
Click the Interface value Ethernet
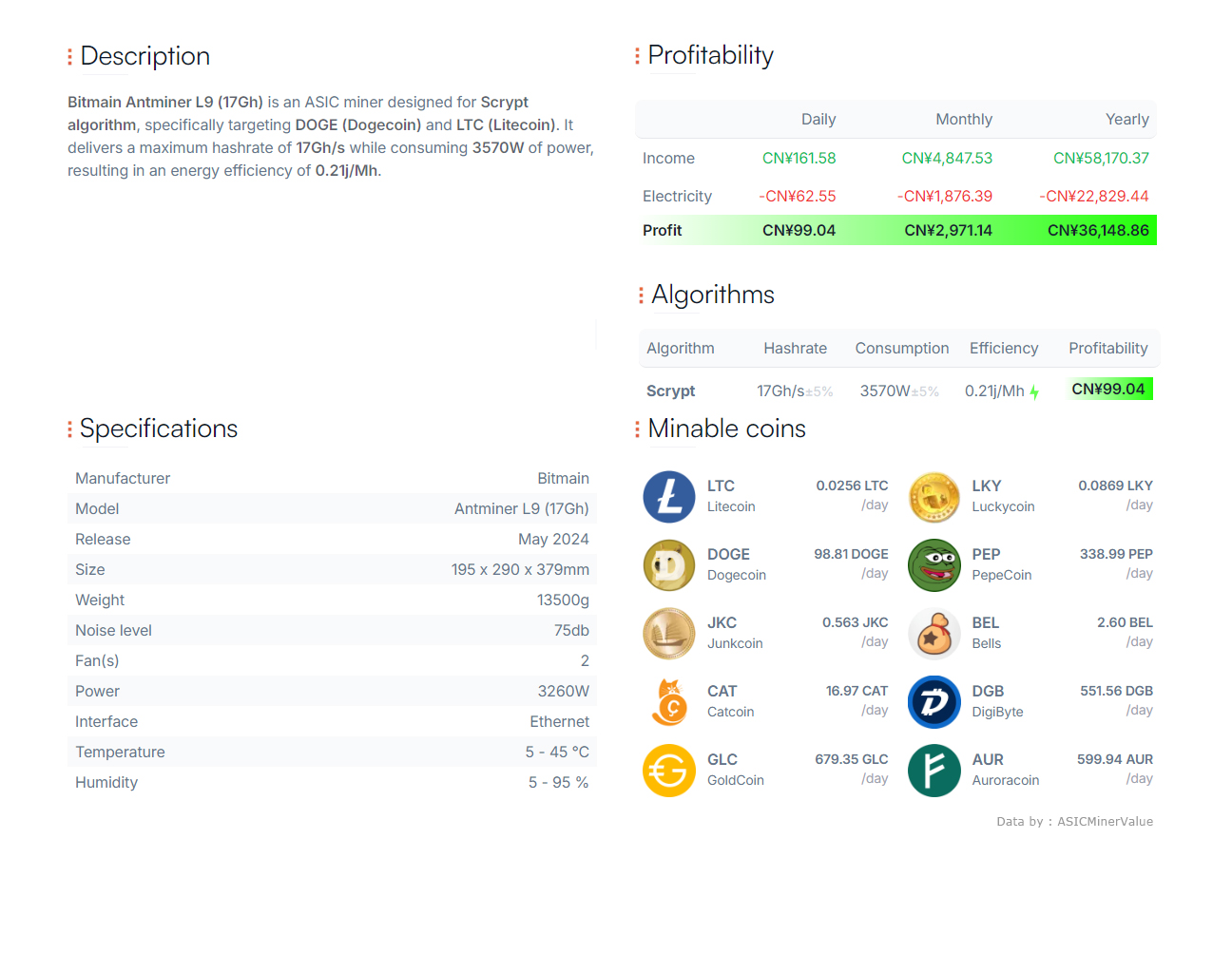(x=559, y=721)
